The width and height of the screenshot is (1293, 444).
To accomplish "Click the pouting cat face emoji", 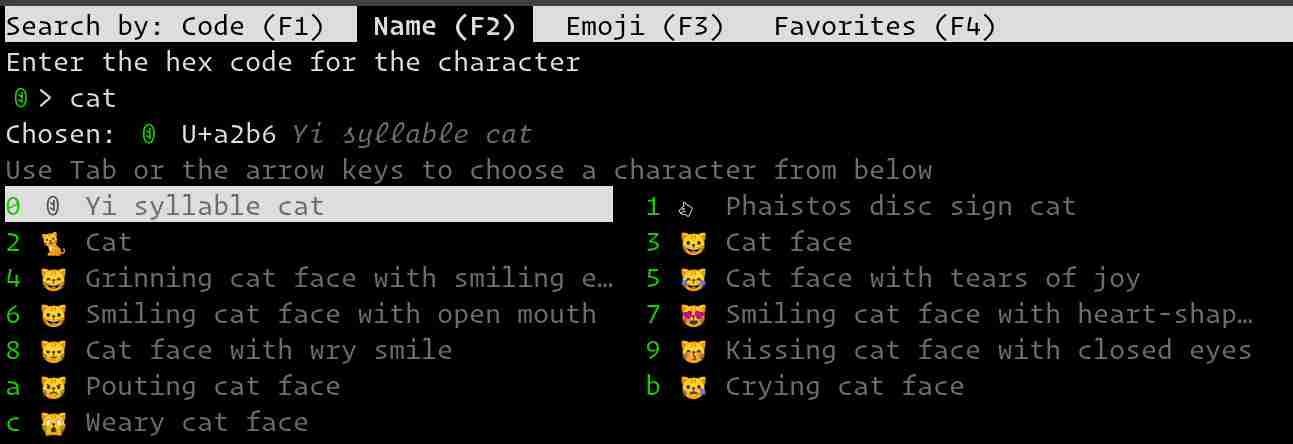I will 53,387.
